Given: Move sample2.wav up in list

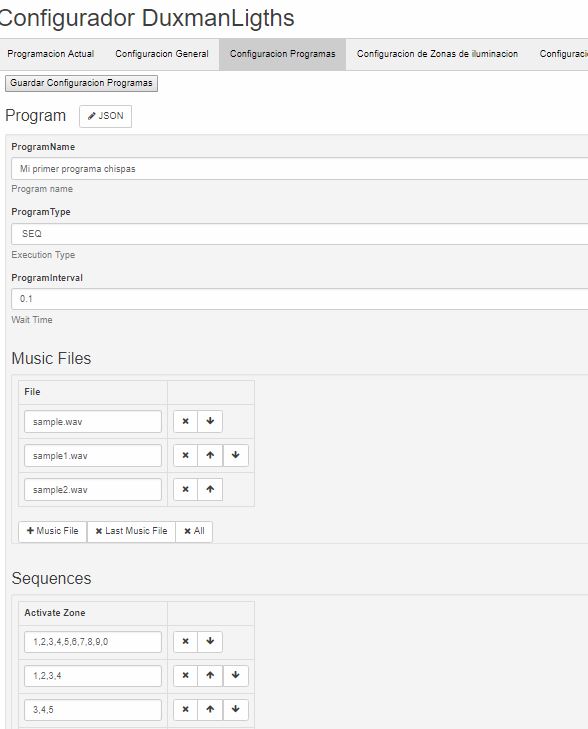Looking at the screenshot, I should click(x=210, y=489).
